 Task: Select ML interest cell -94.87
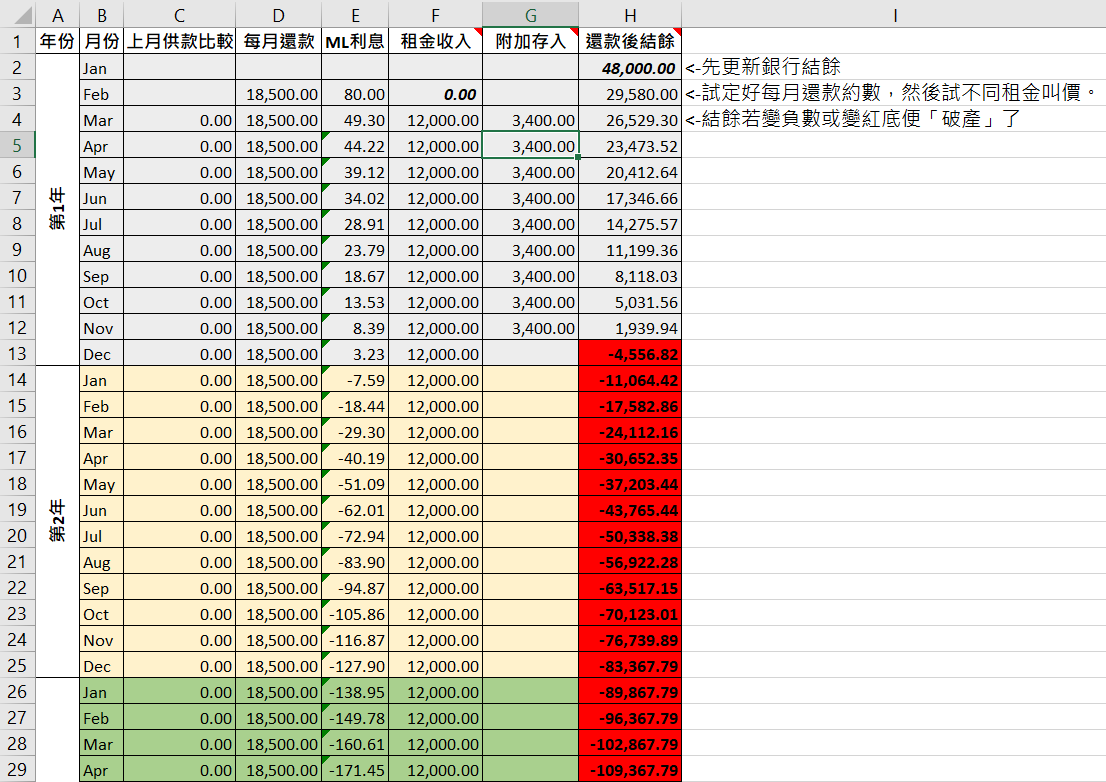(x=355, y=588)
